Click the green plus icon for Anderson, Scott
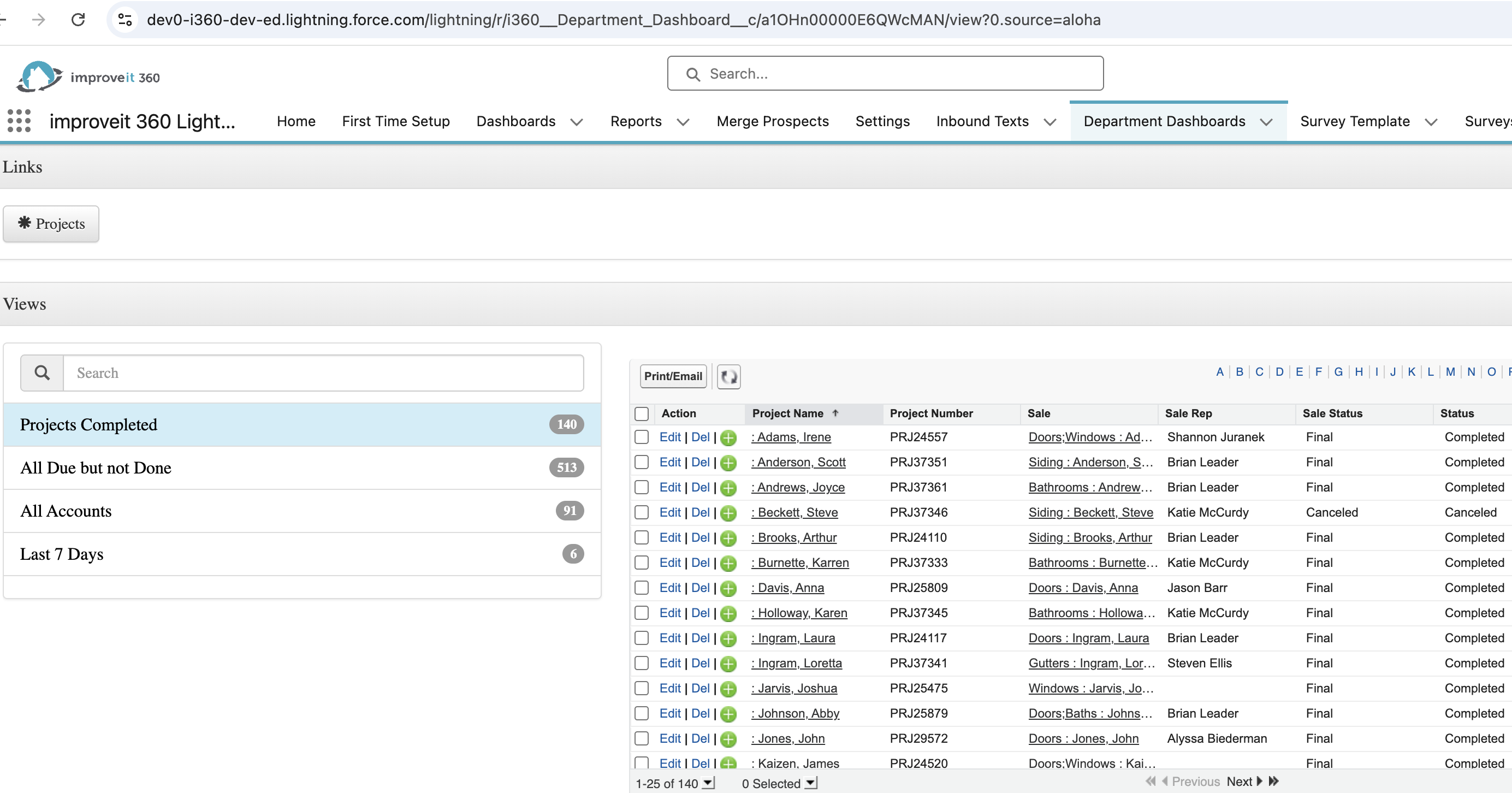The height and width of the screenshot is (793, 1512). pyautogui.click(x=728, y=463)
